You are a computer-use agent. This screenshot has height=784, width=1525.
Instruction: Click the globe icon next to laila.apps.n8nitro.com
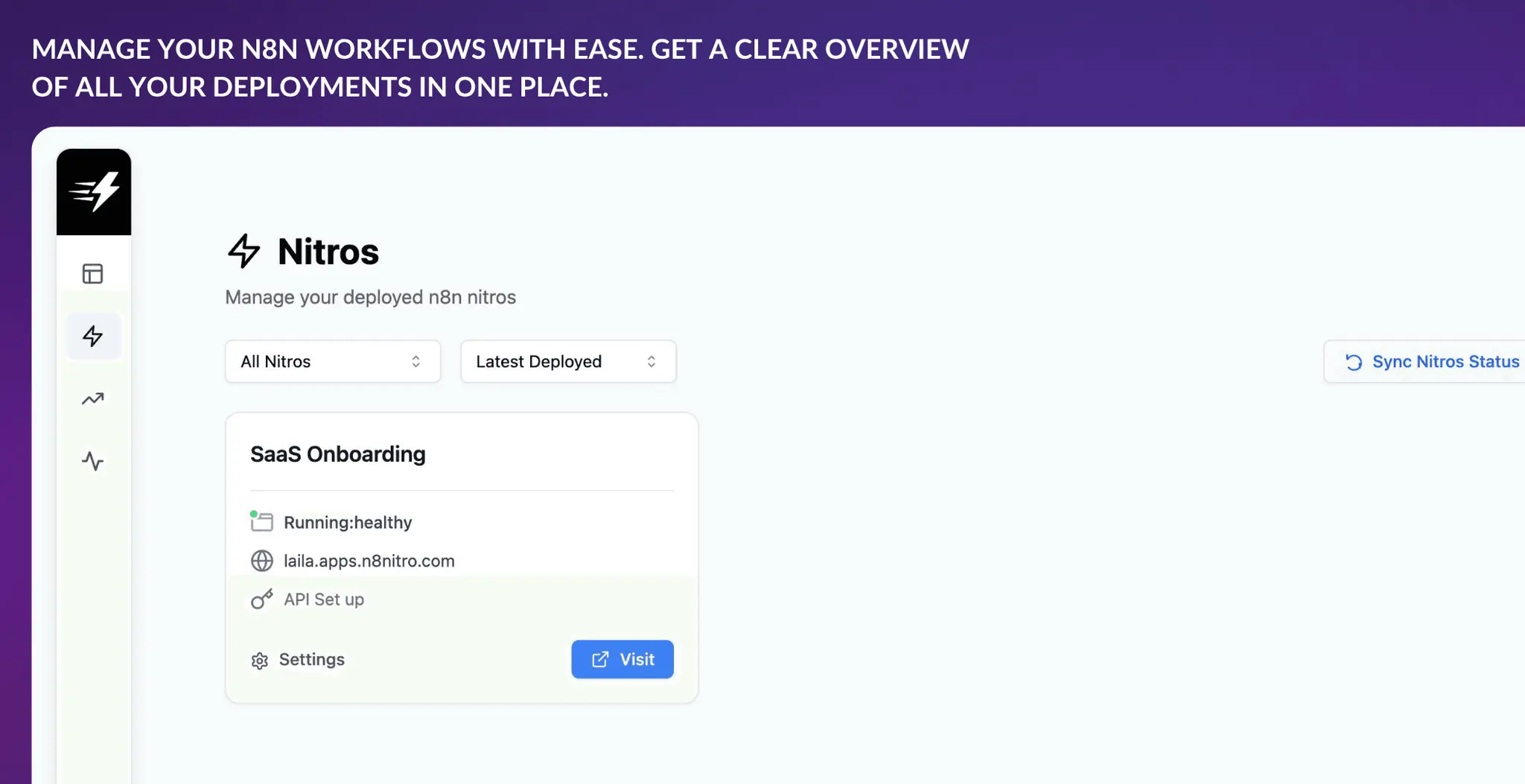point(261,561)
